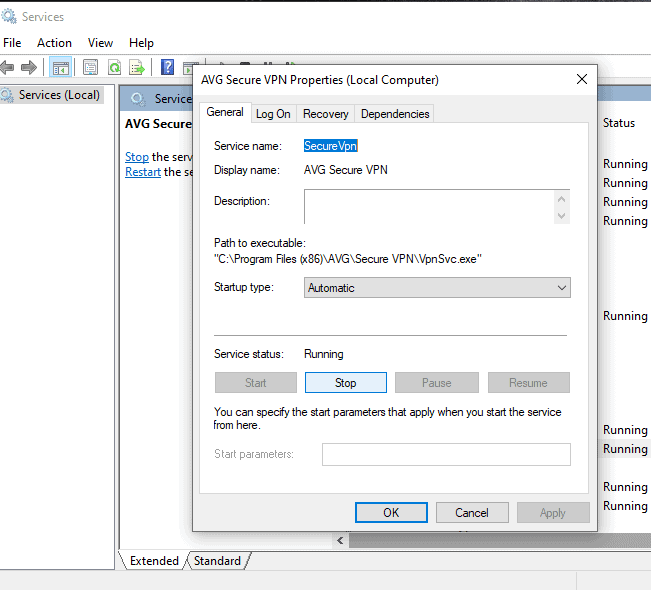Viewport: 651px width, 590px height.
Task: Open the Properties toolbar icon
Action: pos(90,68)
